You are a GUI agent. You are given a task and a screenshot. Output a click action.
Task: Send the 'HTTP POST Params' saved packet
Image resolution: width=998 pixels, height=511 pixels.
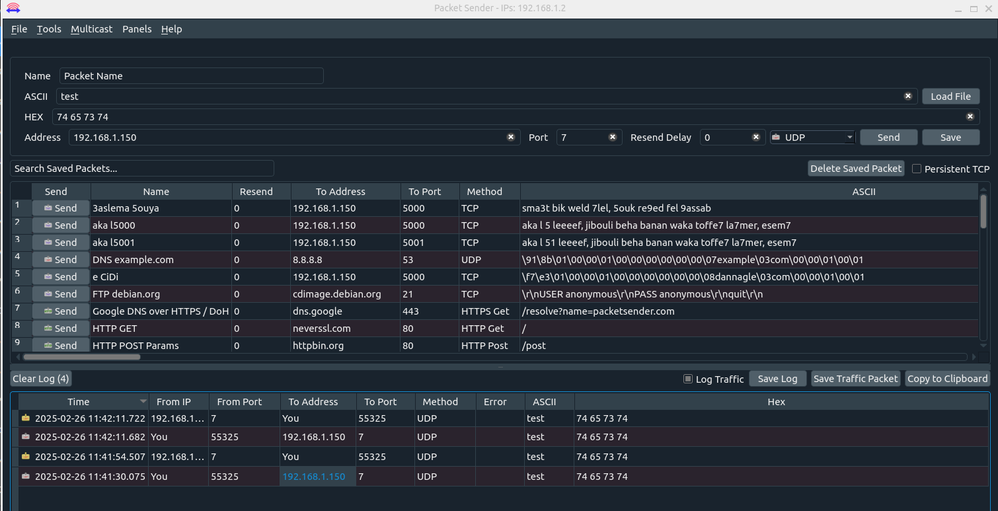(61, 345)
